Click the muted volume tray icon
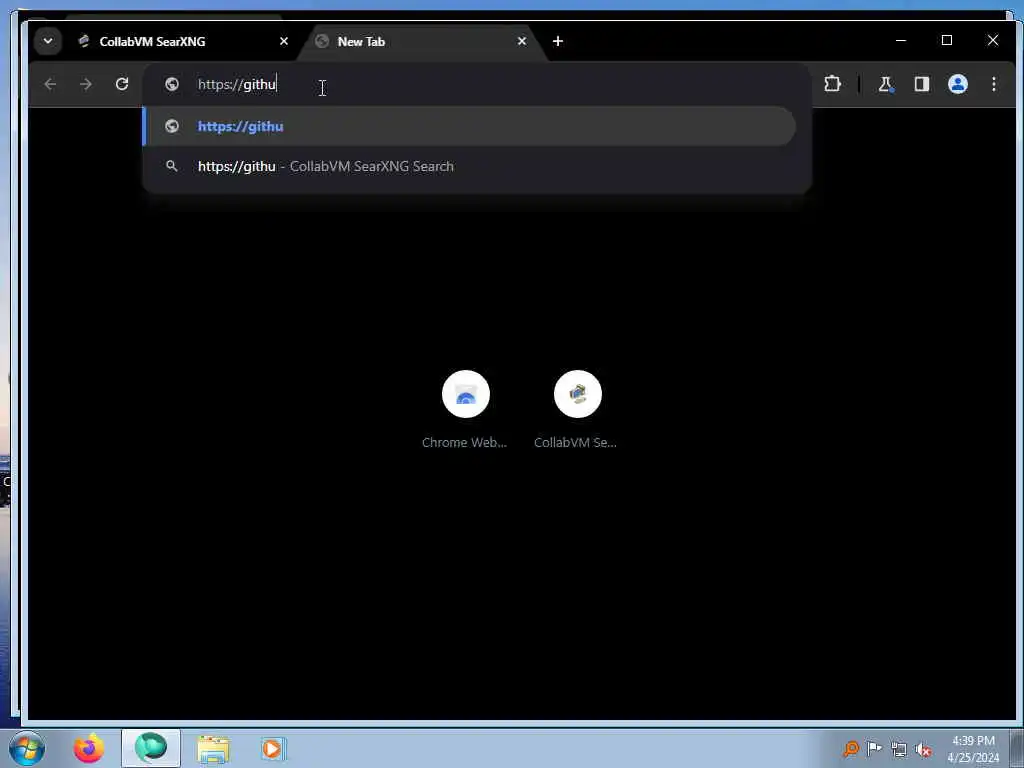 (923, 749)
